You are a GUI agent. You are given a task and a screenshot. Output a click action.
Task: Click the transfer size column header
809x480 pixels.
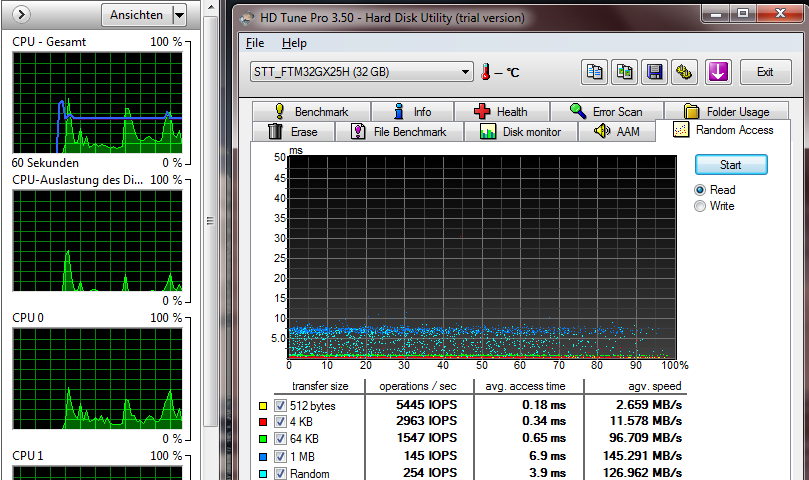tap(320, 386)
